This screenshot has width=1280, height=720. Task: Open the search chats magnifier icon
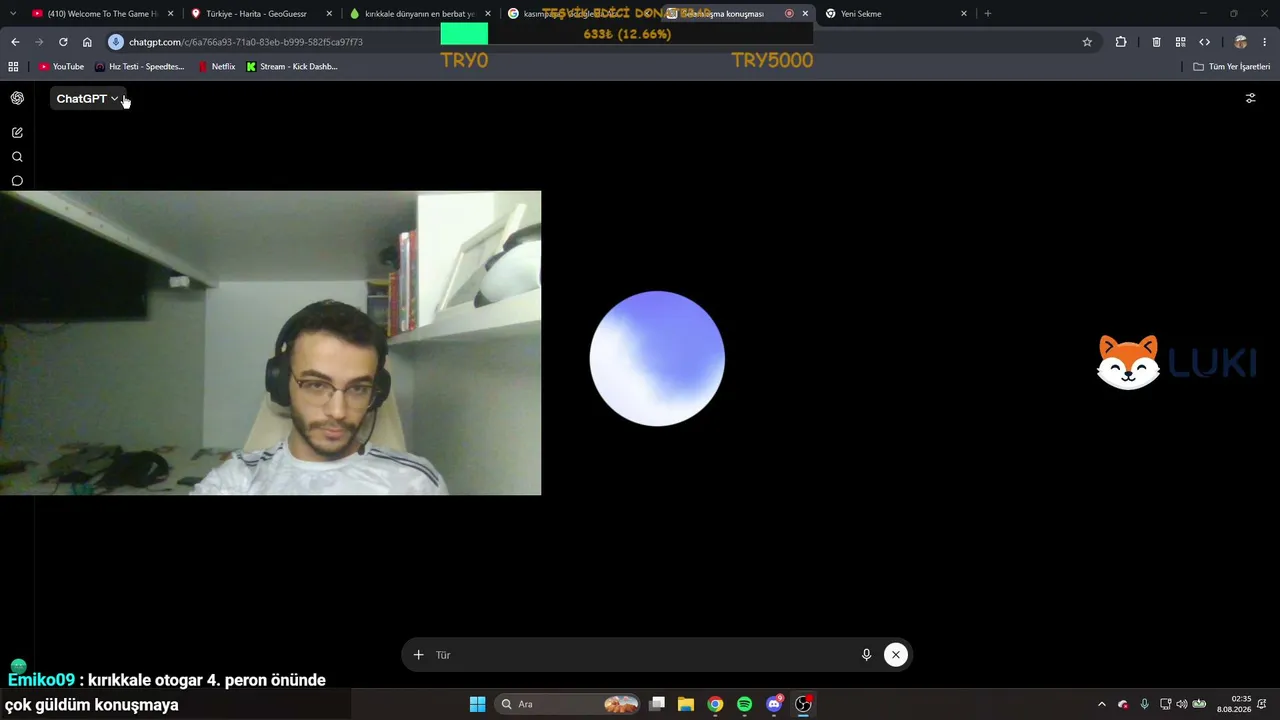click(x=17, y=157)
